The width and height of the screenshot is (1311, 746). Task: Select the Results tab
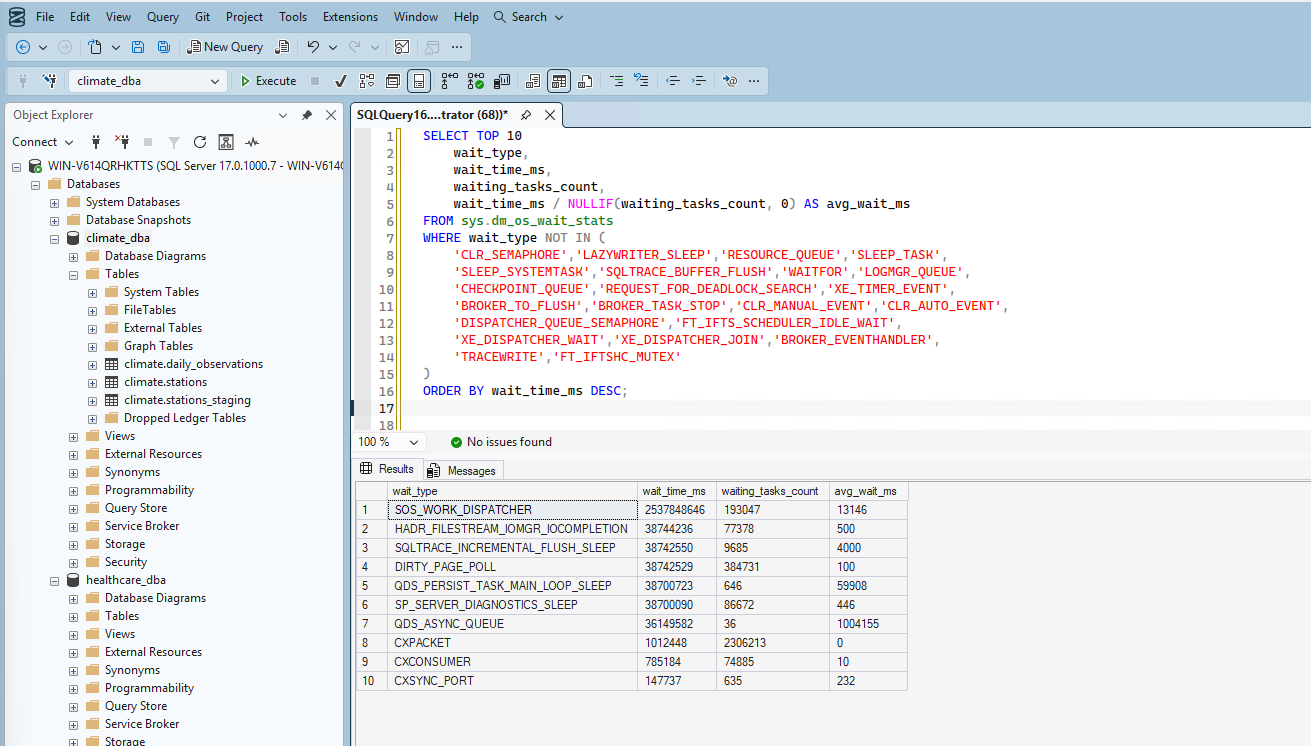click(x=387, y=469)
